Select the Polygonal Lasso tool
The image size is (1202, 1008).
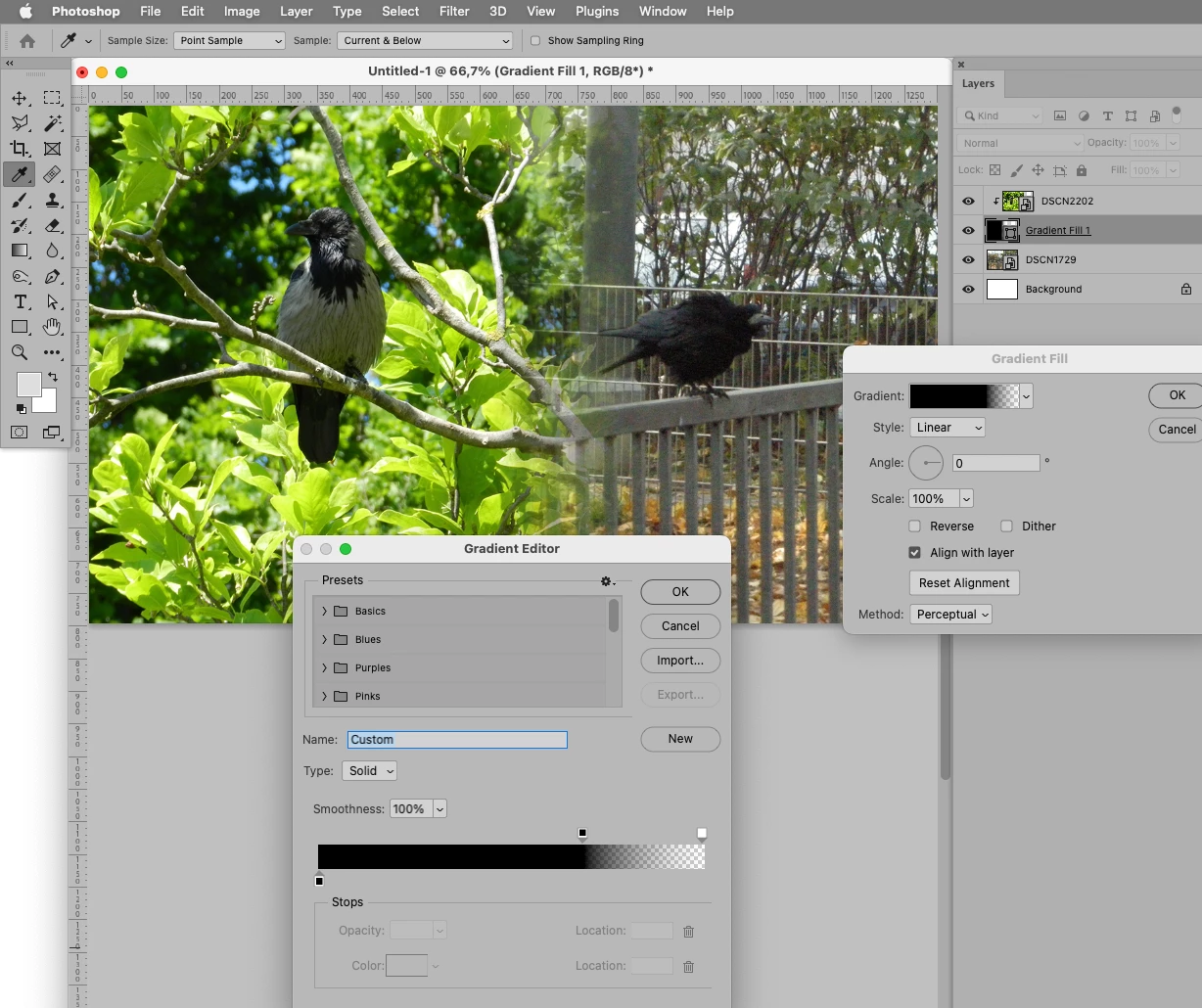click(20, 123)
